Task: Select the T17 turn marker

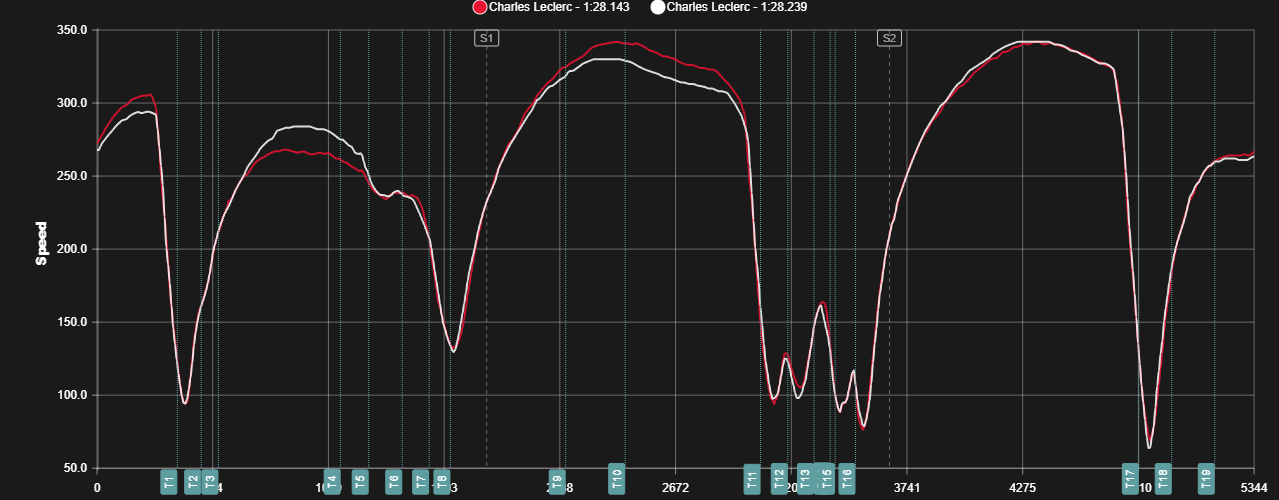Action: [1130, 478]
